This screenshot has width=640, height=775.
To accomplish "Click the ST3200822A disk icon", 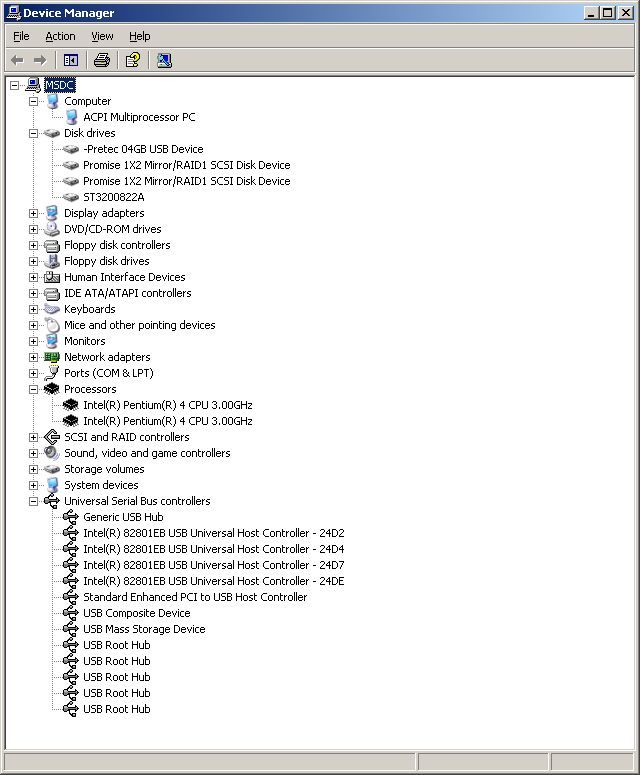I will (71, 197).
